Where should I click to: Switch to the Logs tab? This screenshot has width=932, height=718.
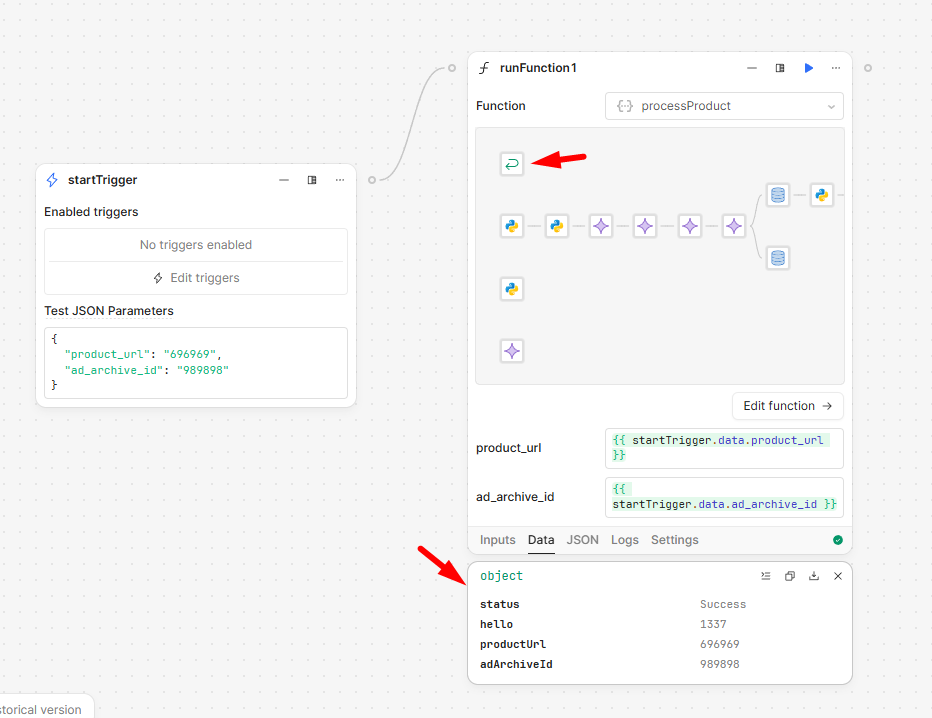click(625, 540)
